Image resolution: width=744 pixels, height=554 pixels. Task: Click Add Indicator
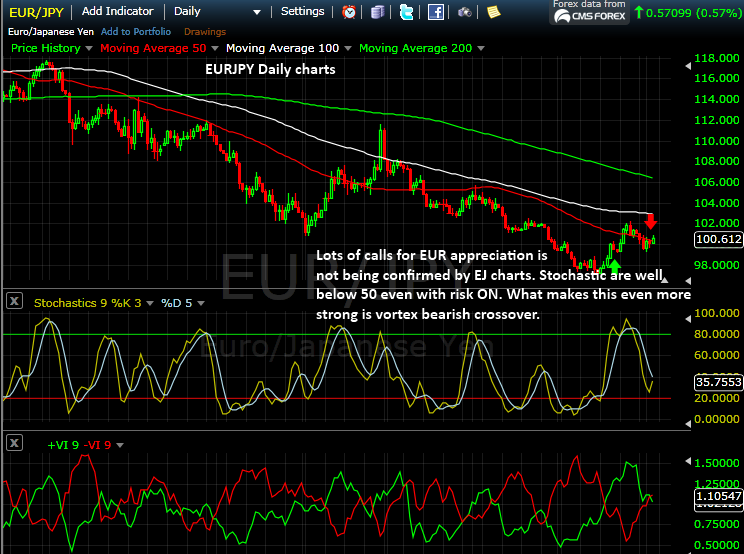pyautogui.click(x=118, y=11)
